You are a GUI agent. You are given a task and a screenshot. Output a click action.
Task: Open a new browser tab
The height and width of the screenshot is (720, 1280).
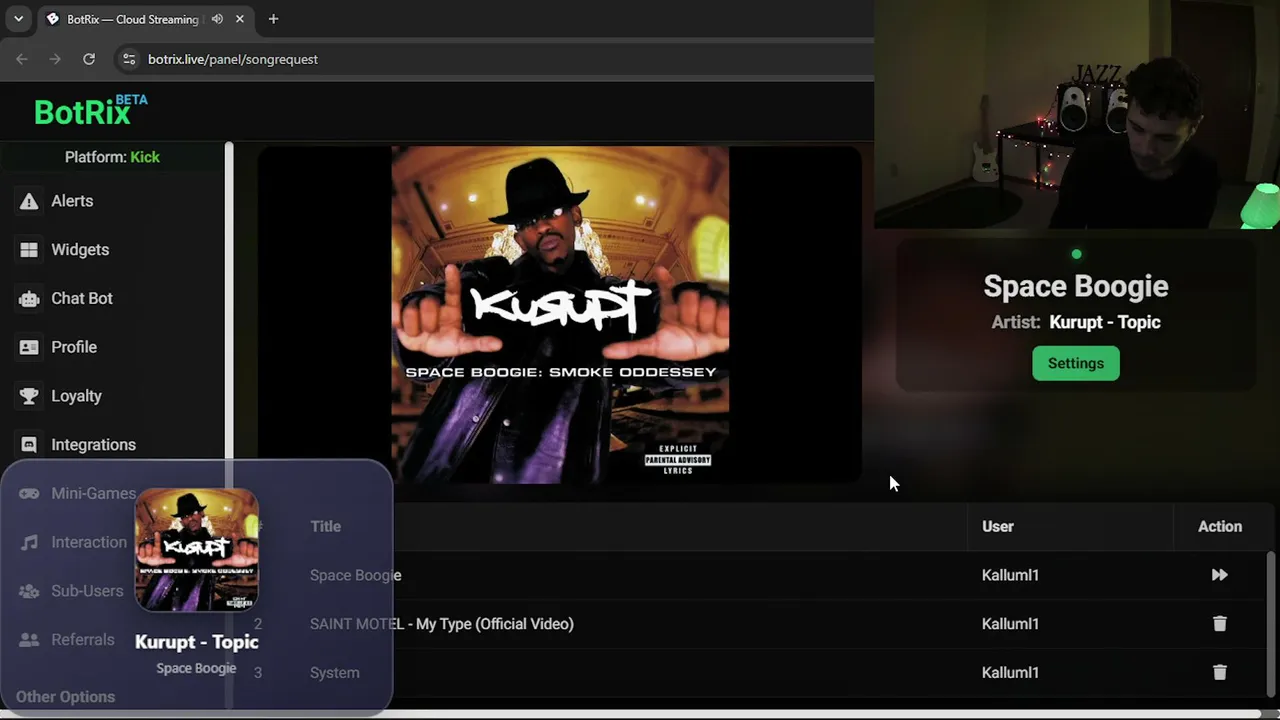coord(273,19)
